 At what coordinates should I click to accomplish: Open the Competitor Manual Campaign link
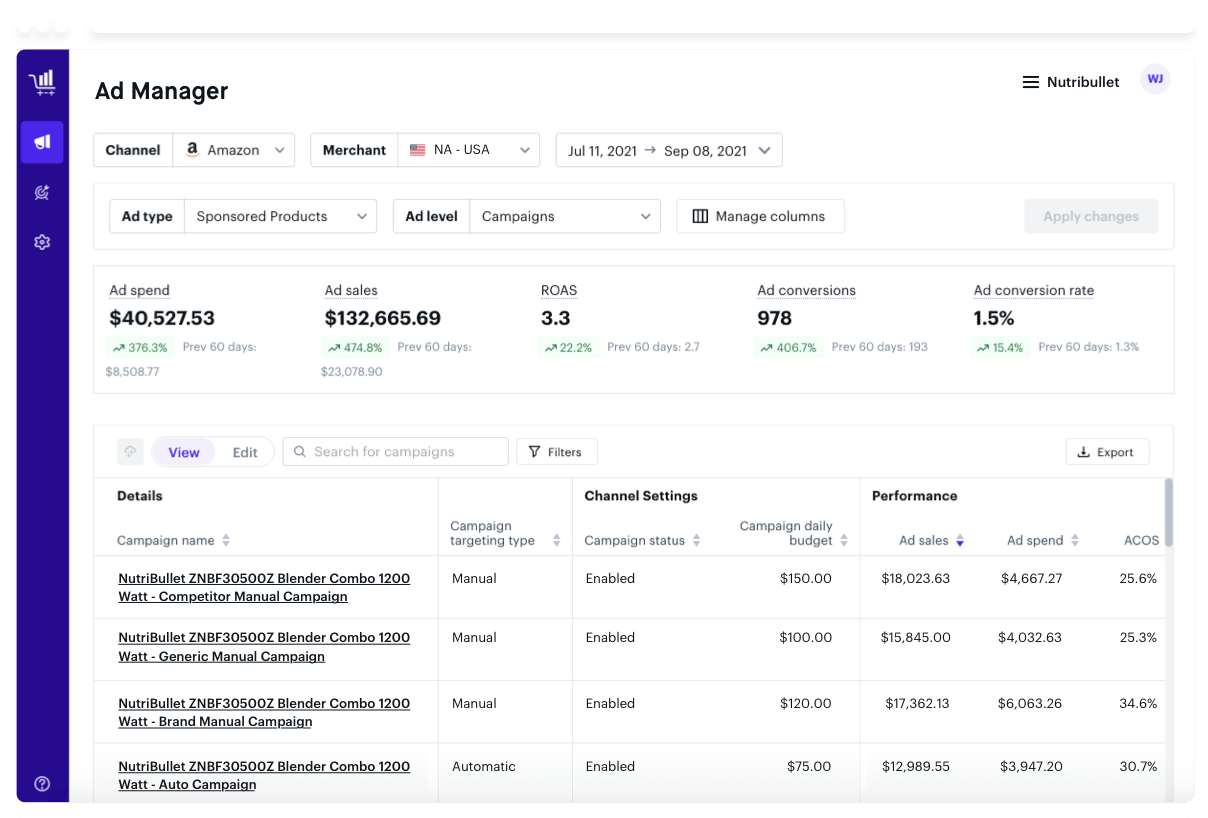pyautogui.click(x=264, y=587)
